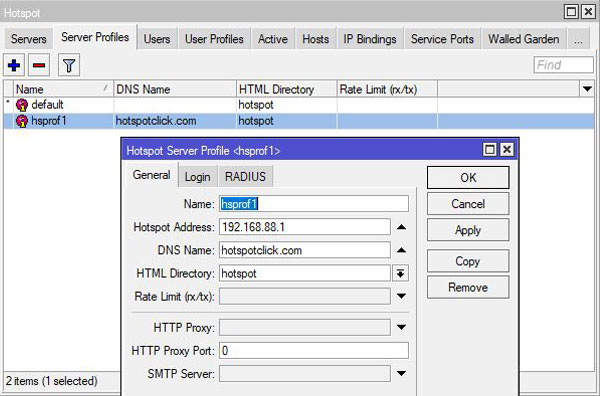
Task: Go to the User Profiles tab
Action: point(214,39)
